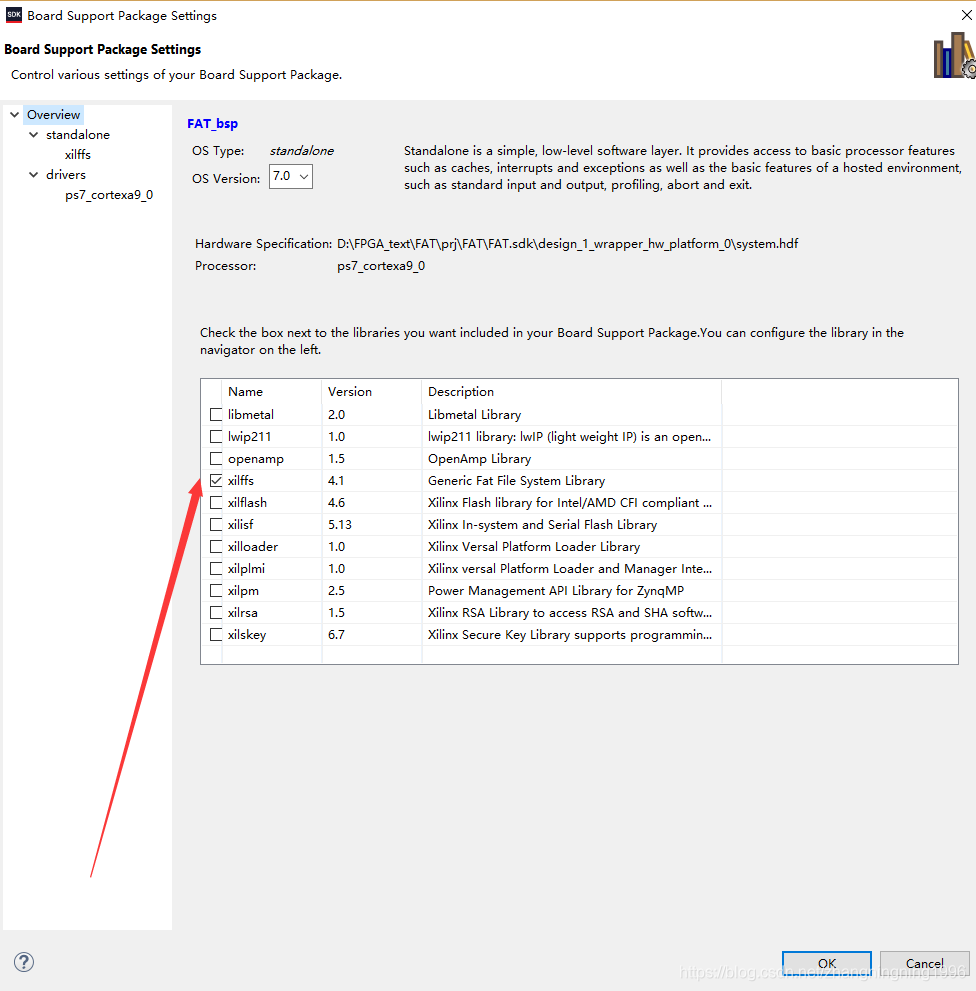This screenshot has width=976, height=991.
Task: Select Overview in the navigator tree
Action: click(x=54, y=114)
